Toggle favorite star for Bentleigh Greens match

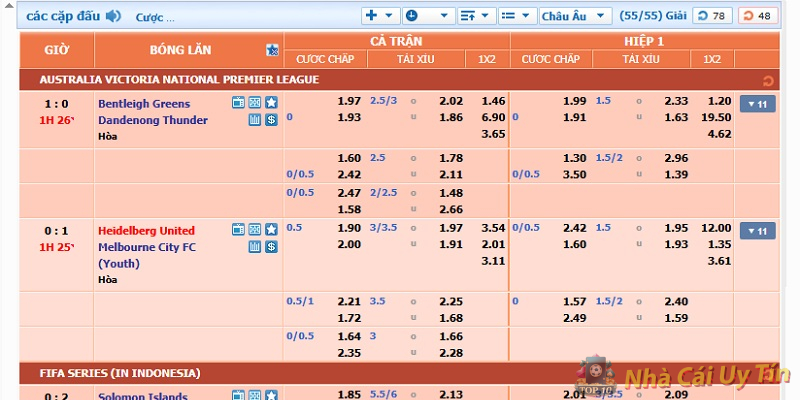click(271, 103)
